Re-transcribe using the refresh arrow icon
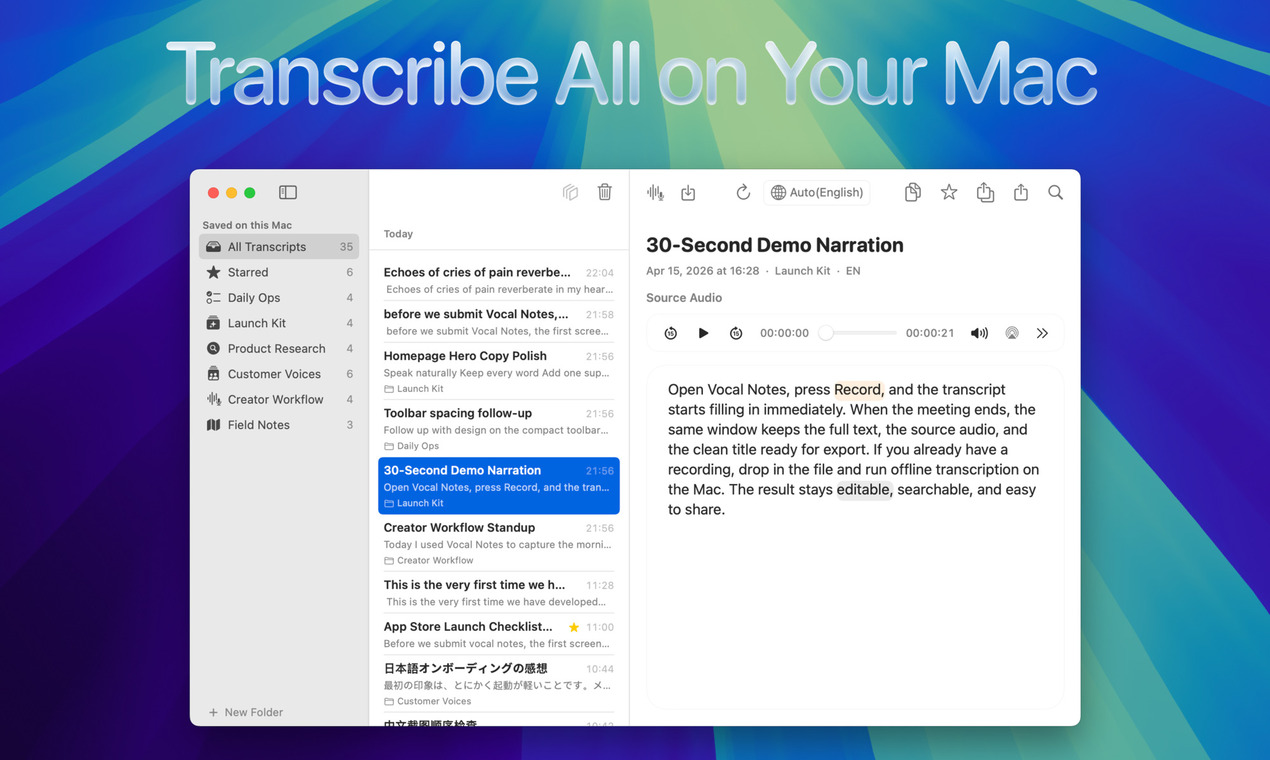1270x760 pixels. pos(743,192)
